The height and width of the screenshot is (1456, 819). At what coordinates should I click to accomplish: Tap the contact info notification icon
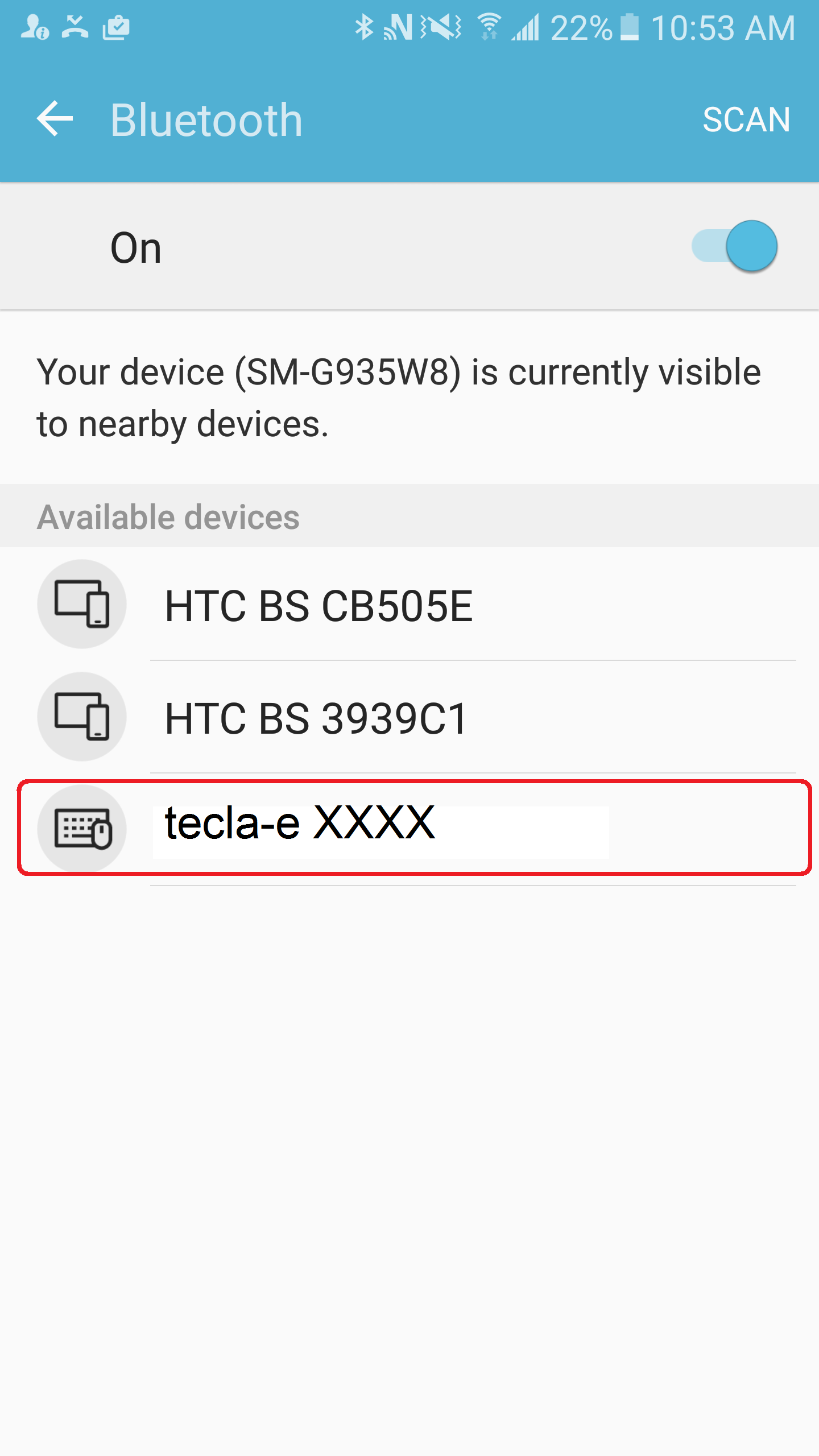35,27
